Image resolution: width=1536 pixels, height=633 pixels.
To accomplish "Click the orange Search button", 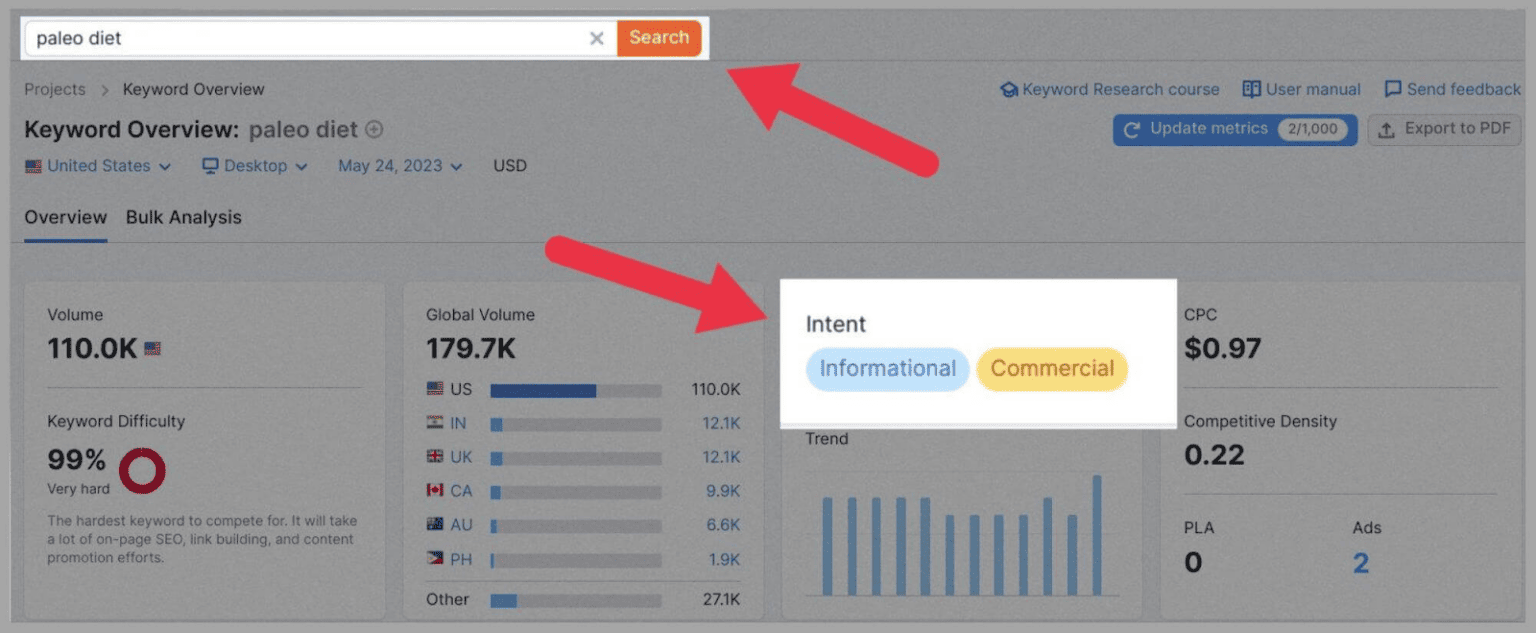I will tap(659, 38).
